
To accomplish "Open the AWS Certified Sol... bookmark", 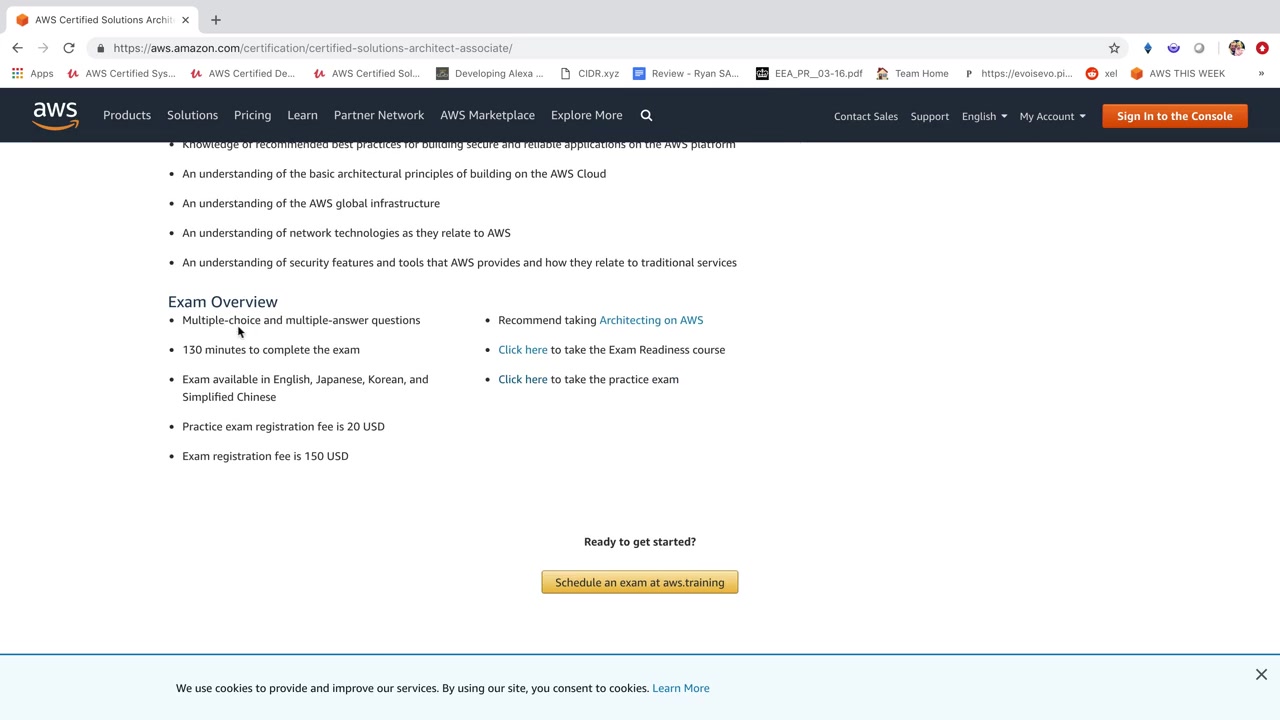I will pyautogui.click(x=366, y=73).
